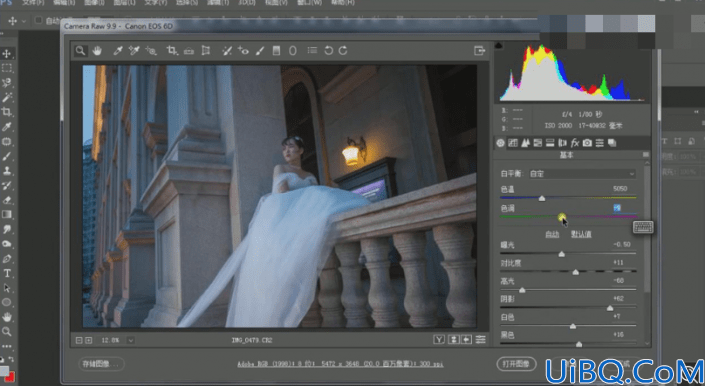Toggle before/after view with Y button

[x=439, y=340]
